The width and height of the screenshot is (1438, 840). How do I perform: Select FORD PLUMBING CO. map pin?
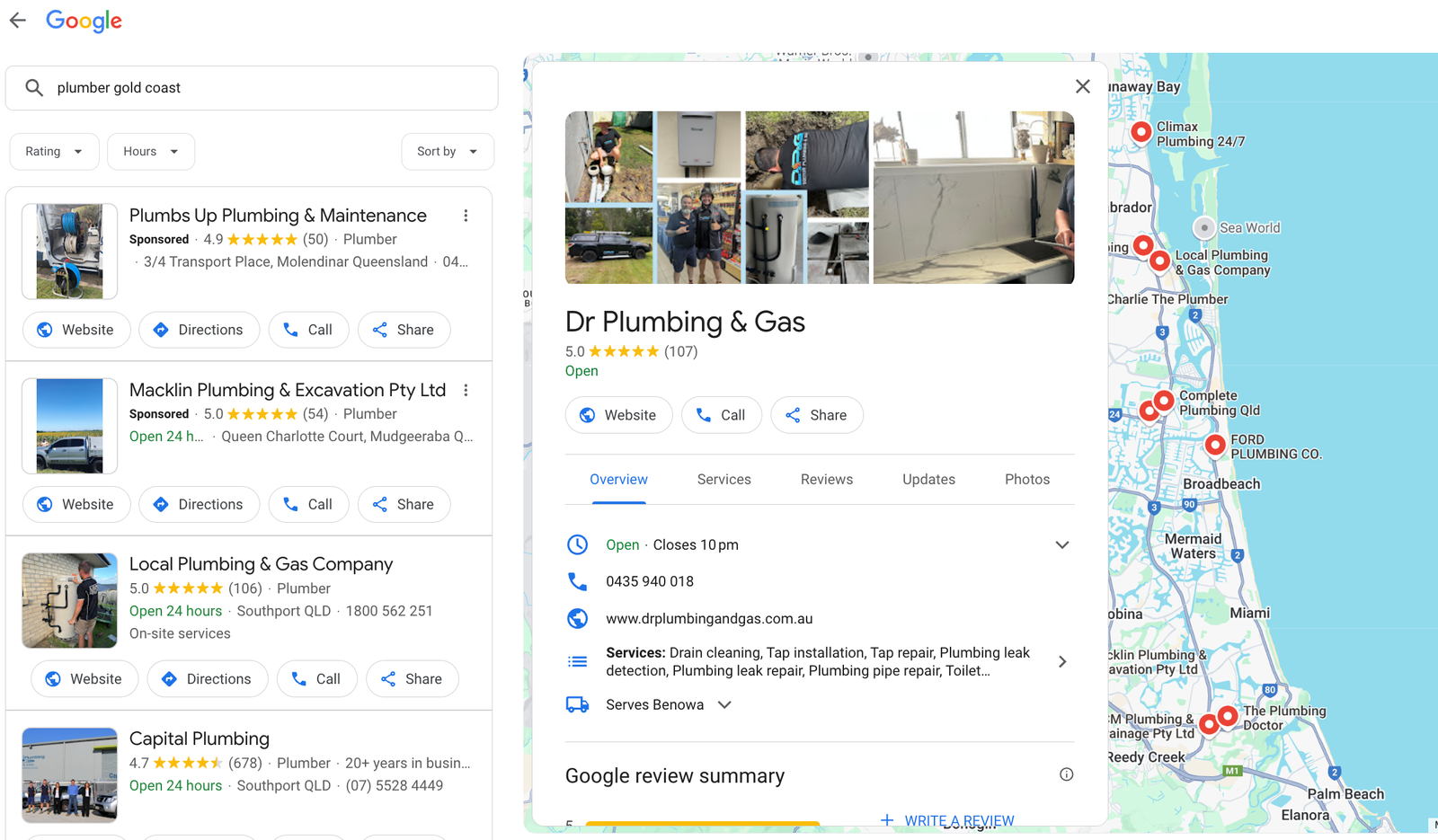(1214, 445)
